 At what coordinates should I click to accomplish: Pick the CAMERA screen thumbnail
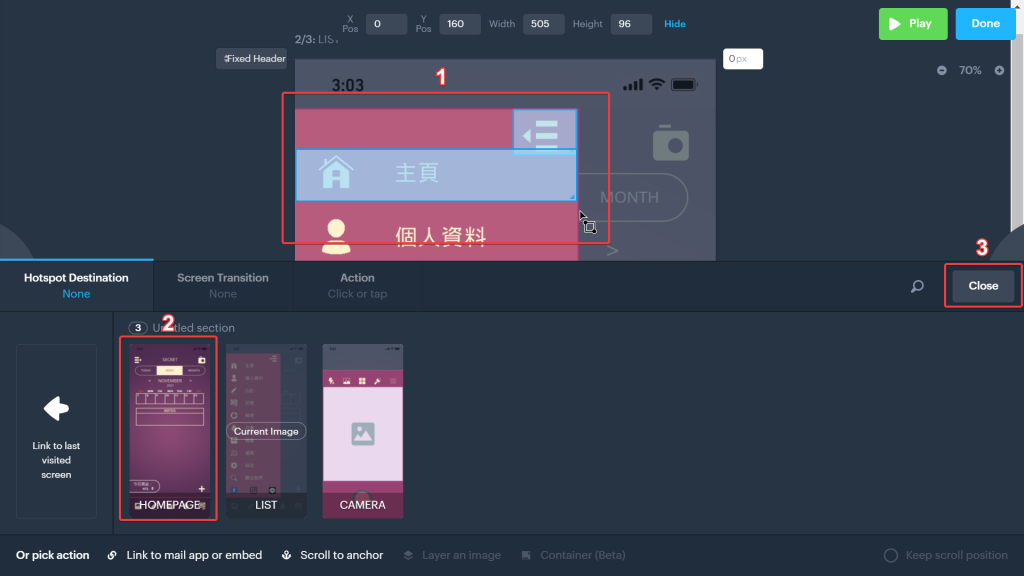tap(362, 431)
